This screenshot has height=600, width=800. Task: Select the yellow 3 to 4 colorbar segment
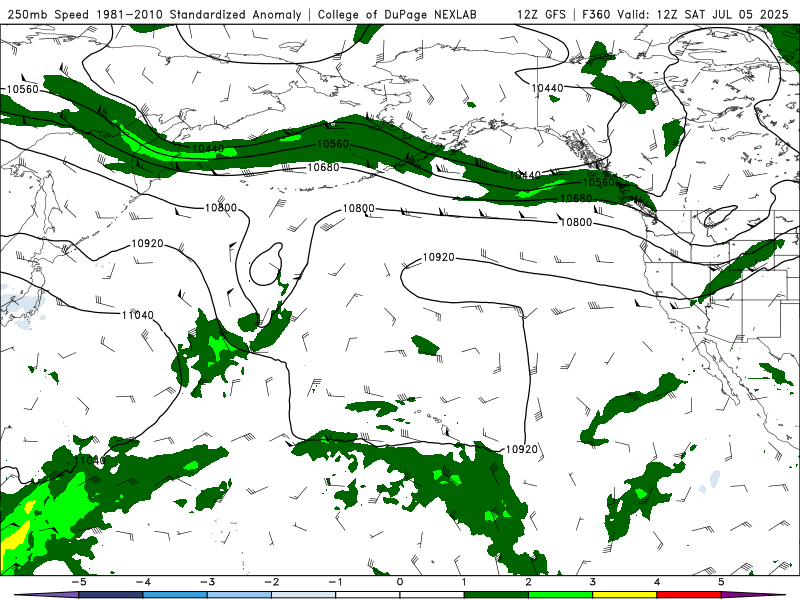624,595
